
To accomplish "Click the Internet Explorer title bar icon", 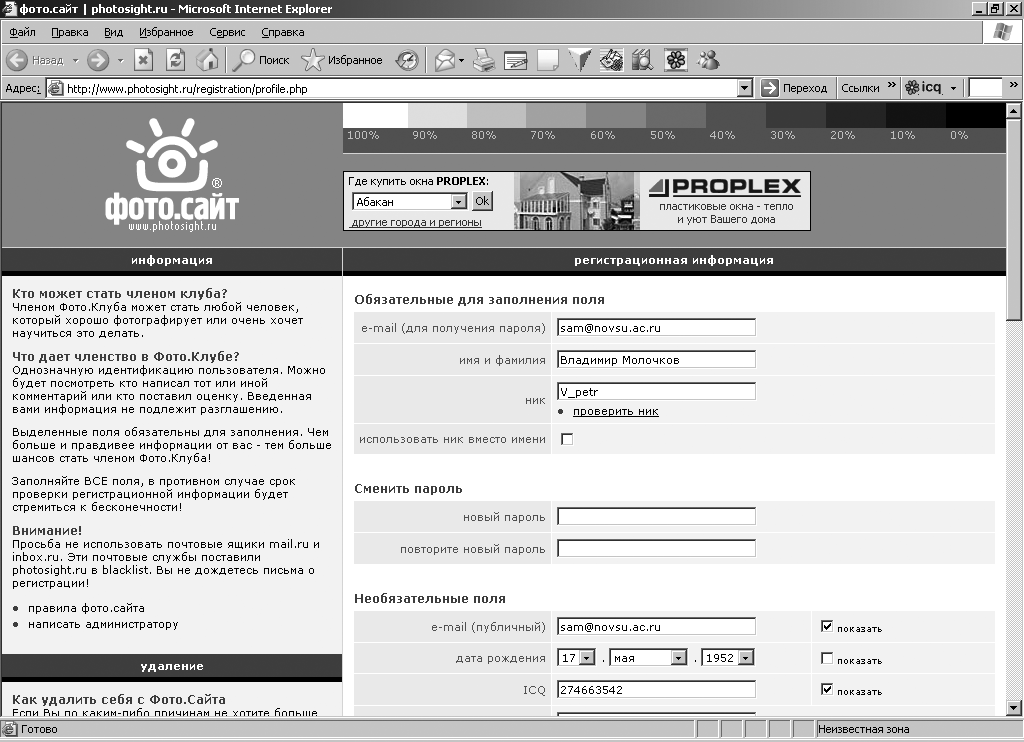I will click(9, 8).
